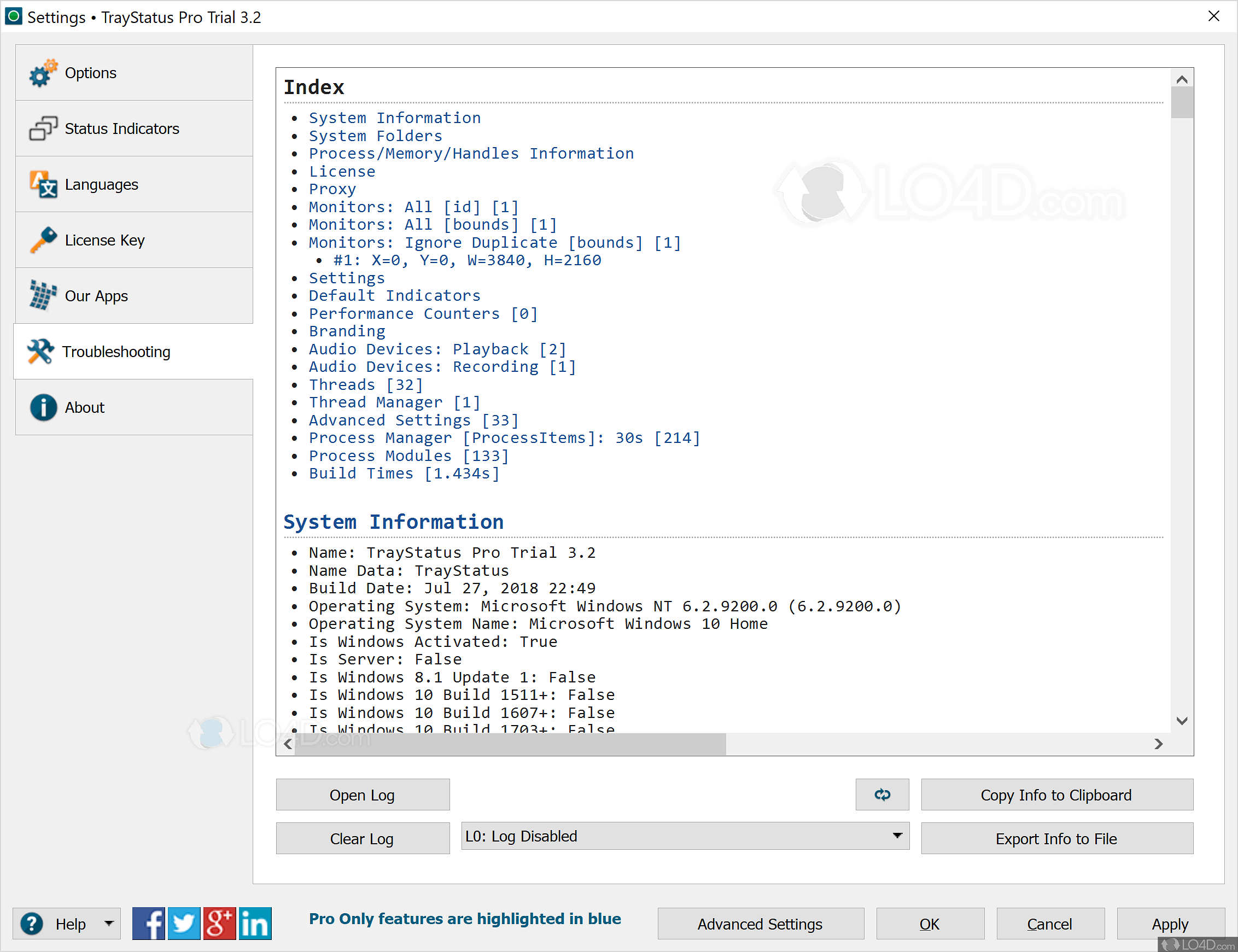Click the refresh info icon button
The width and height of the screenshot is (1238, 952).
point(881,795)
